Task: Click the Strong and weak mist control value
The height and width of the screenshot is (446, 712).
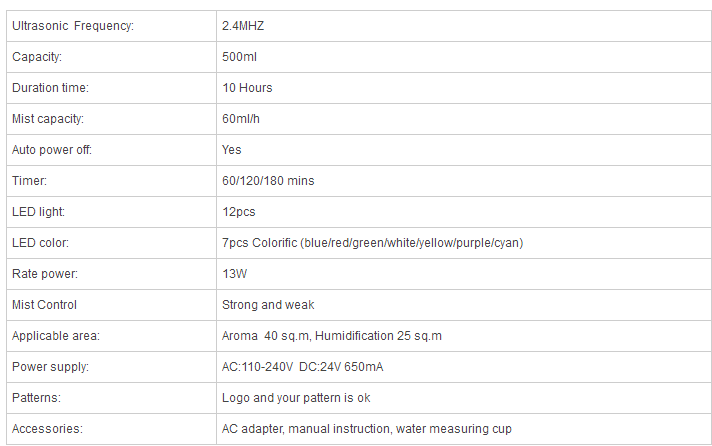Action: point(268,305)
